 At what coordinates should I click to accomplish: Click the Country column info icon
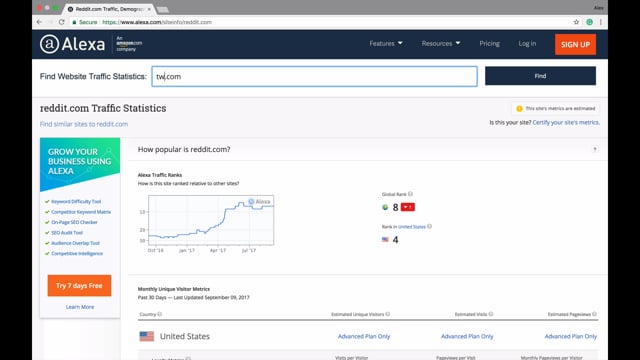pos(160,314)
